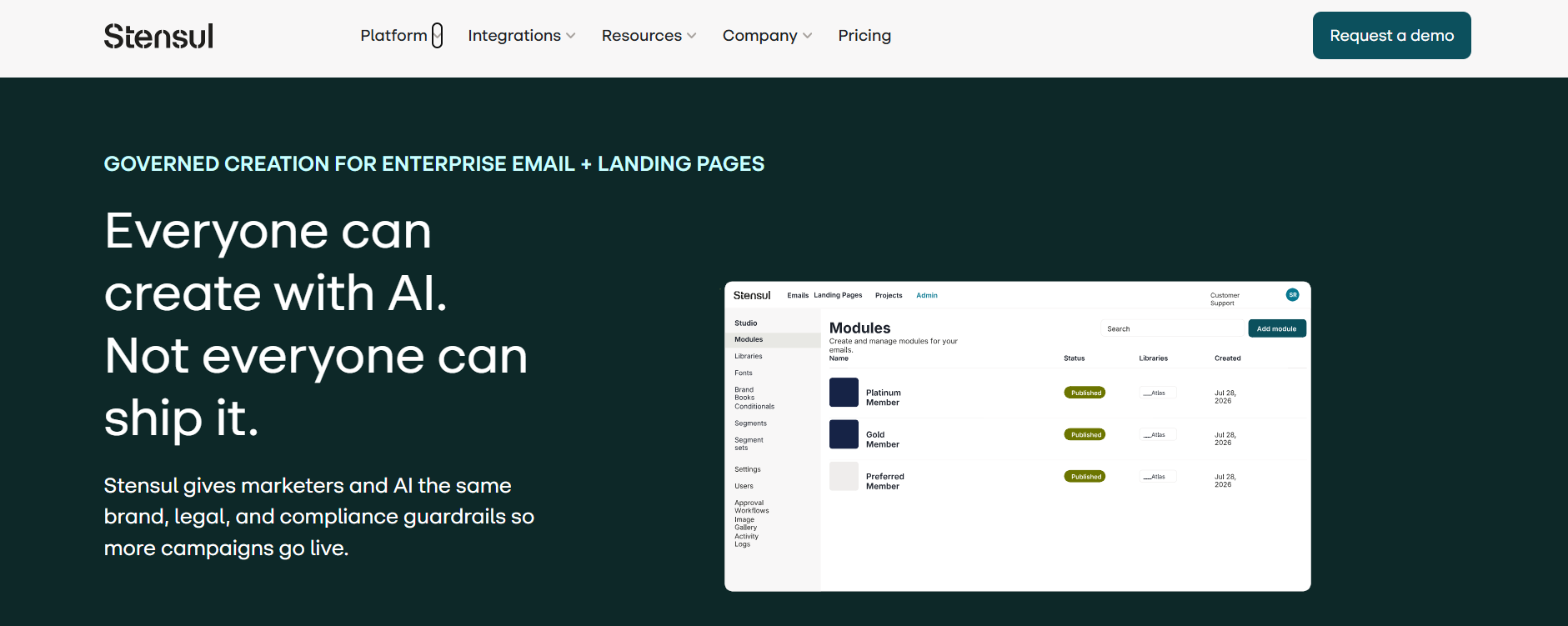
Task: Click the Created column header
Action: [1227, 358]
